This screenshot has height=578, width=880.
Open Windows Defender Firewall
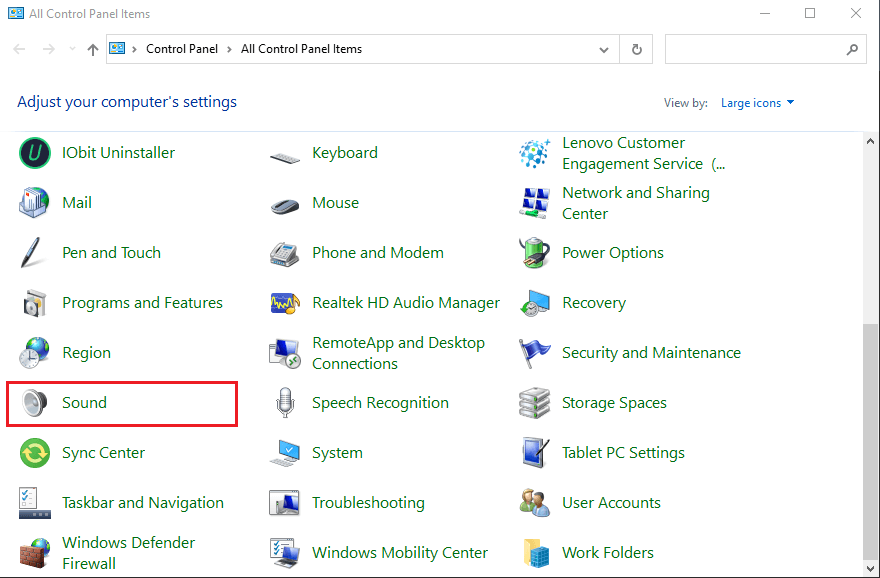click(x=128, y=552)
